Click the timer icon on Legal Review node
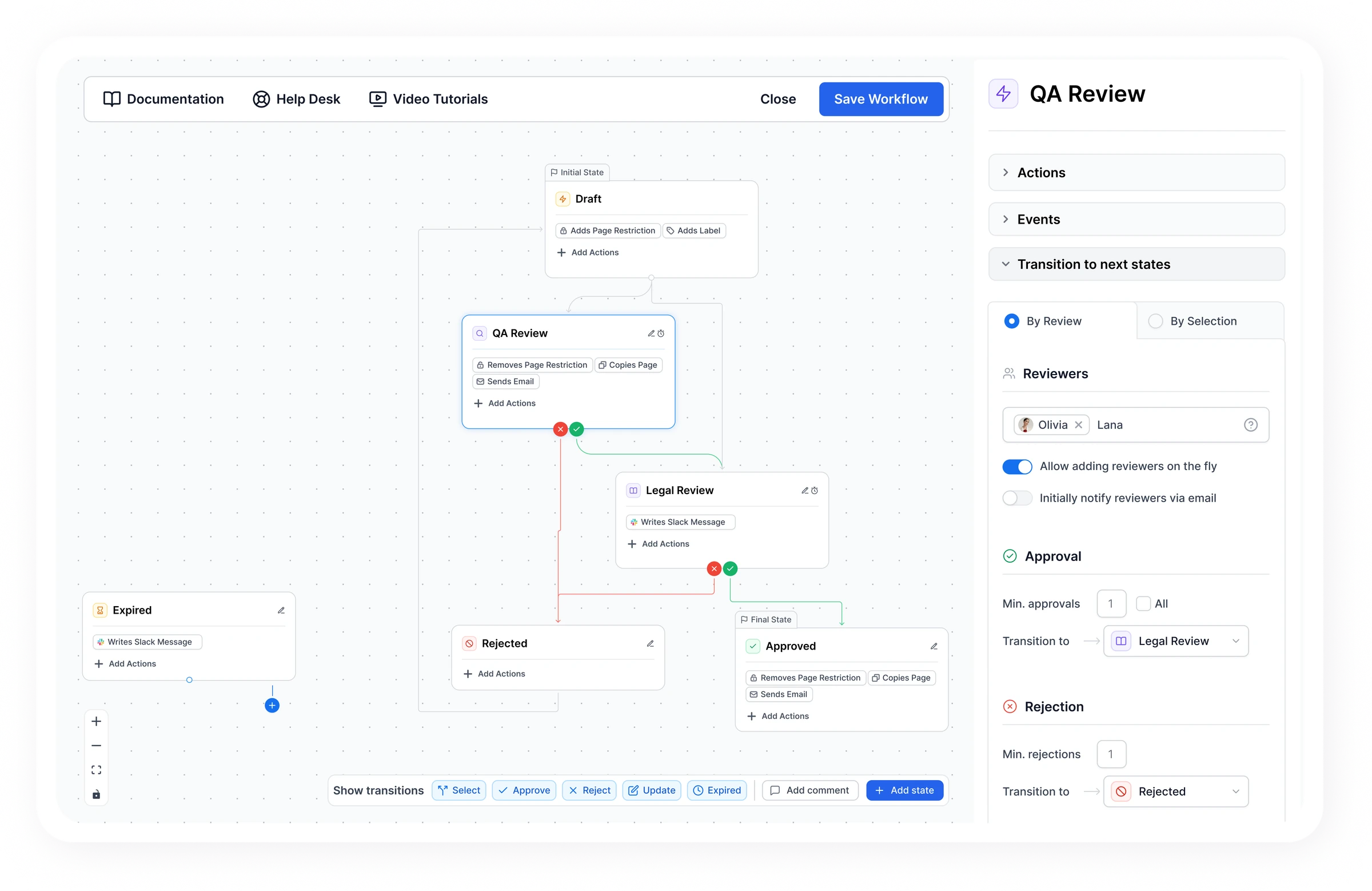The height and width of the screenshot is (891, 1372). click(x=815, y=490)
